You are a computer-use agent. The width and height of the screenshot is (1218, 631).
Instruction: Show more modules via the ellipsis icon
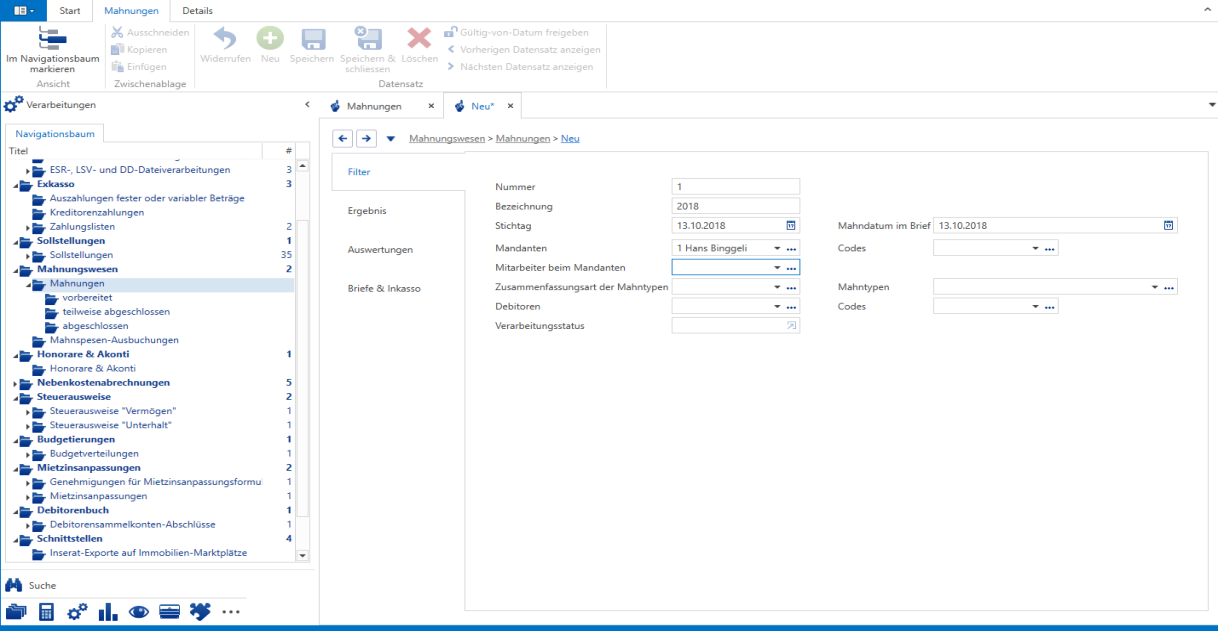[x=231, y=612]
